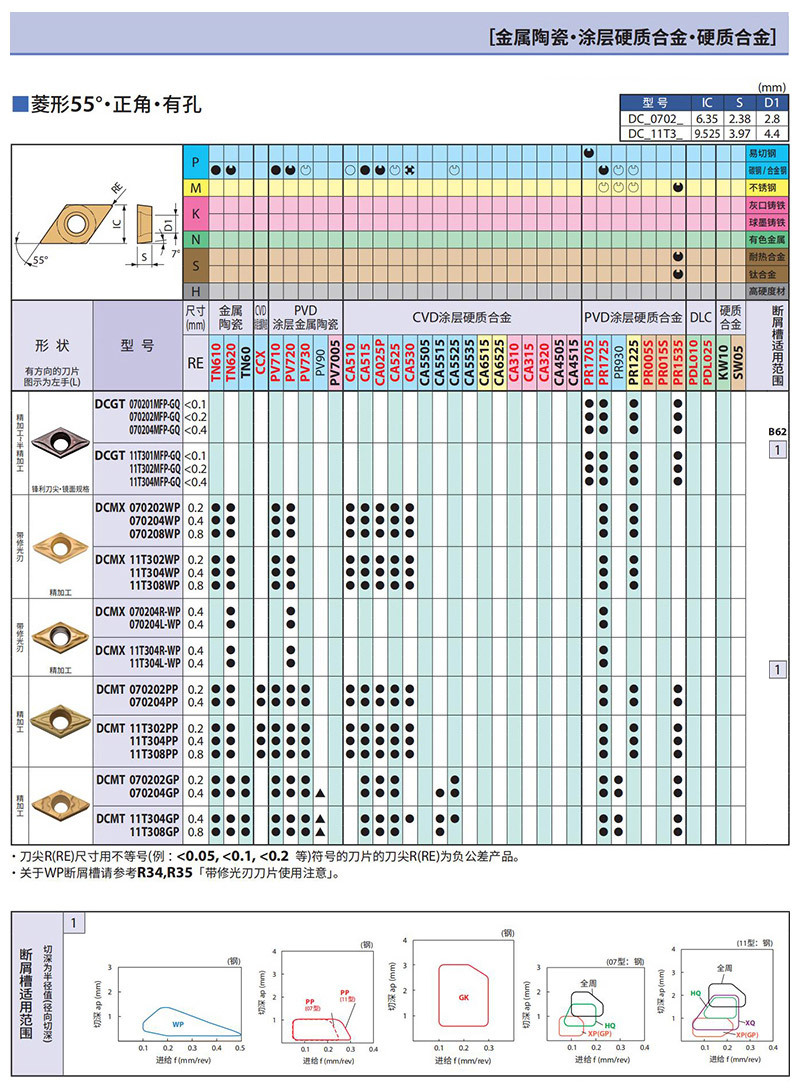Select the PV7005 grade header

coord(335,362)
